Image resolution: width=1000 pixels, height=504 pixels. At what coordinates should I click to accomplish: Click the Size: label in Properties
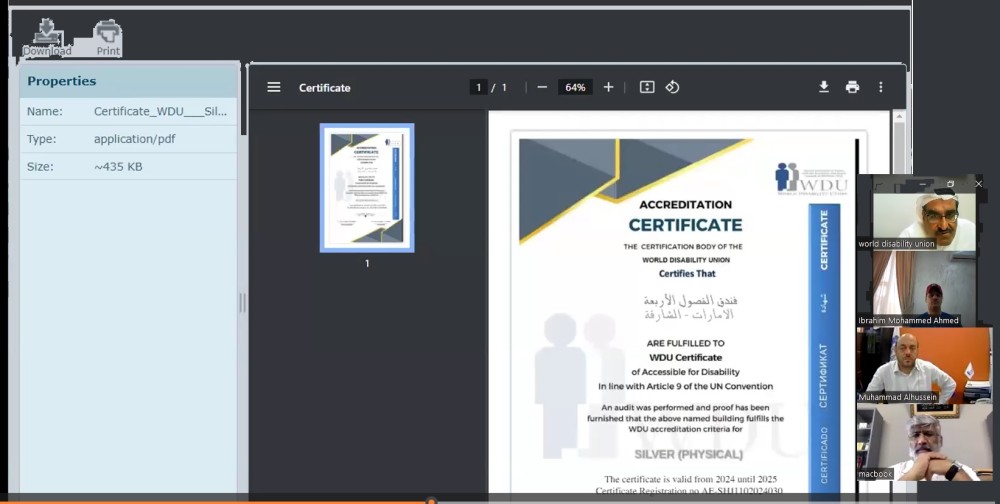point(40,167)
